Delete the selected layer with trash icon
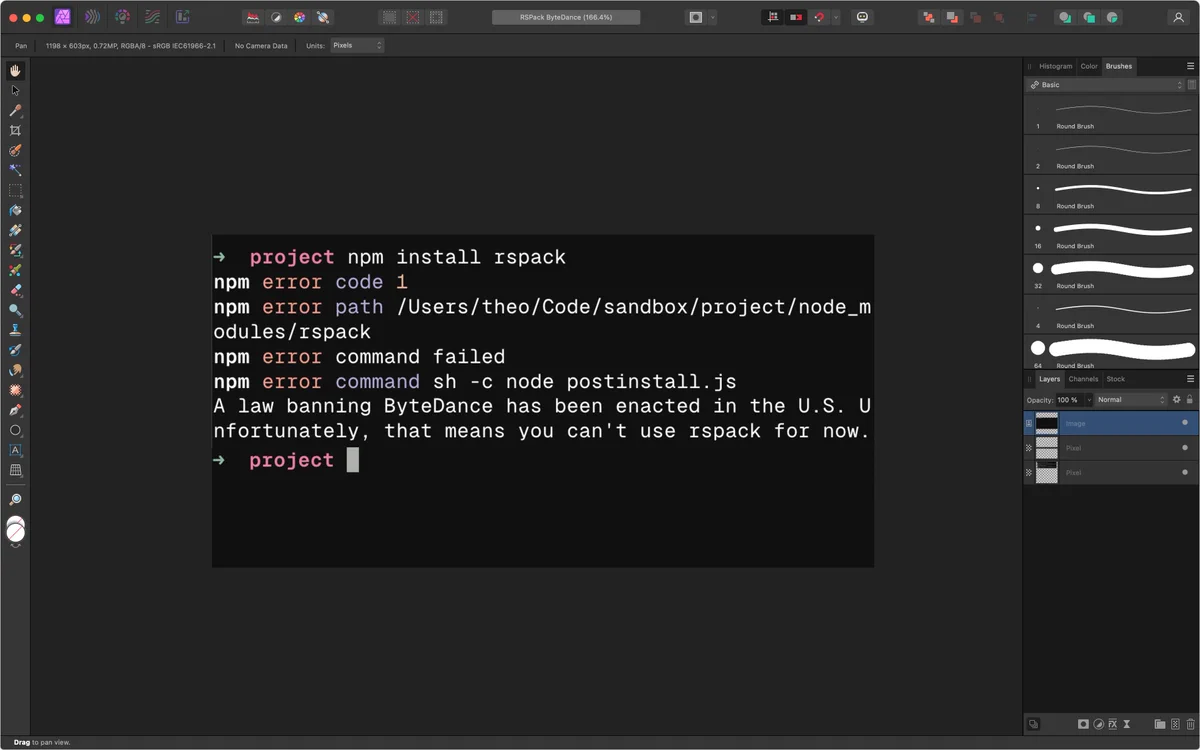Viewport: 1200px width, 750px height. [1190, 724]
